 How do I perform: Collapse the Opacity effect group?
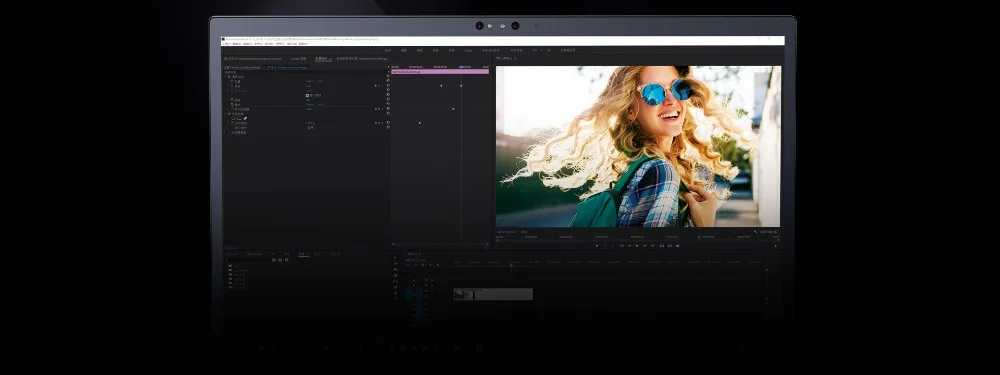click(x=225, y=114)
